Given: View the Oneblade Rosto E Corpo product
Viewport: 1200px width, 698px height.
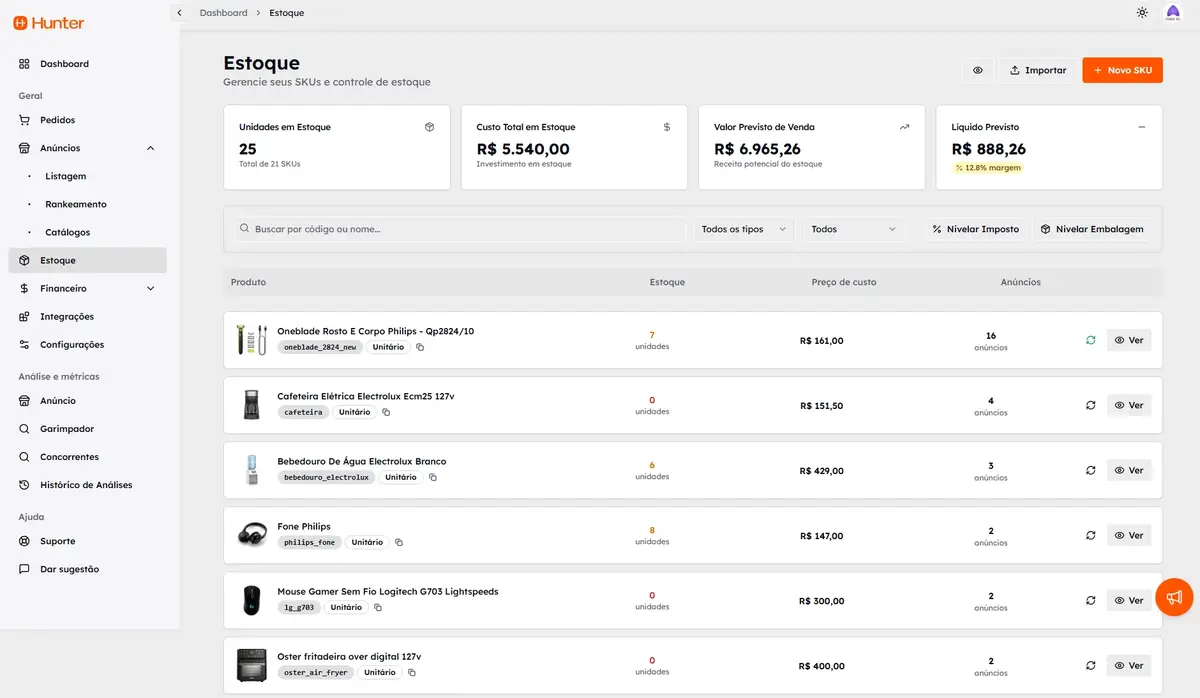Looking at the screenshot, I should click(x=1129, y=340).
